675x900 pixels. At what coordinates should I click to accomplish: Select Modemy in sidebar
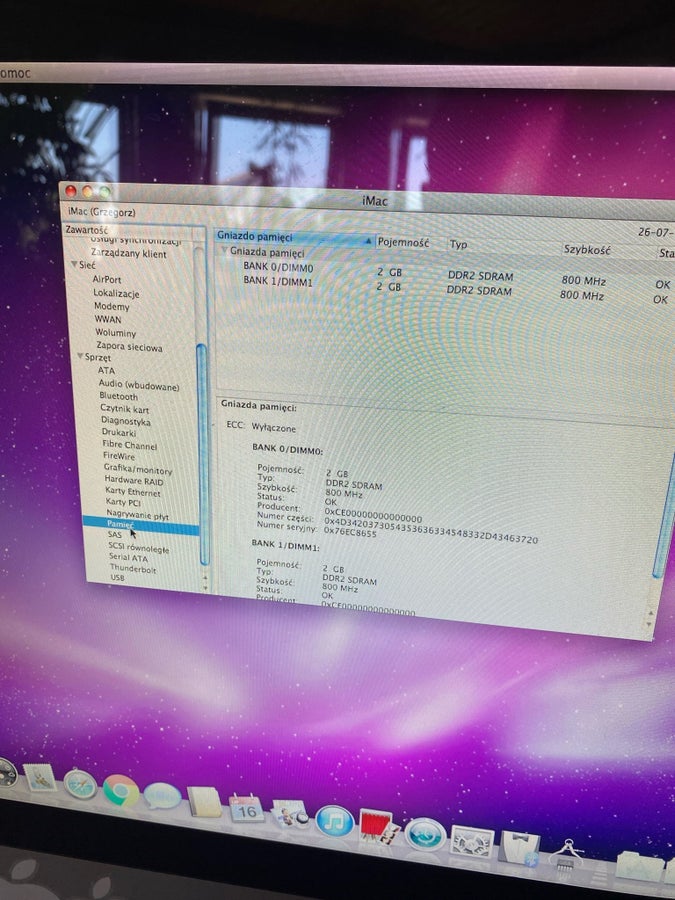point(112,306)
